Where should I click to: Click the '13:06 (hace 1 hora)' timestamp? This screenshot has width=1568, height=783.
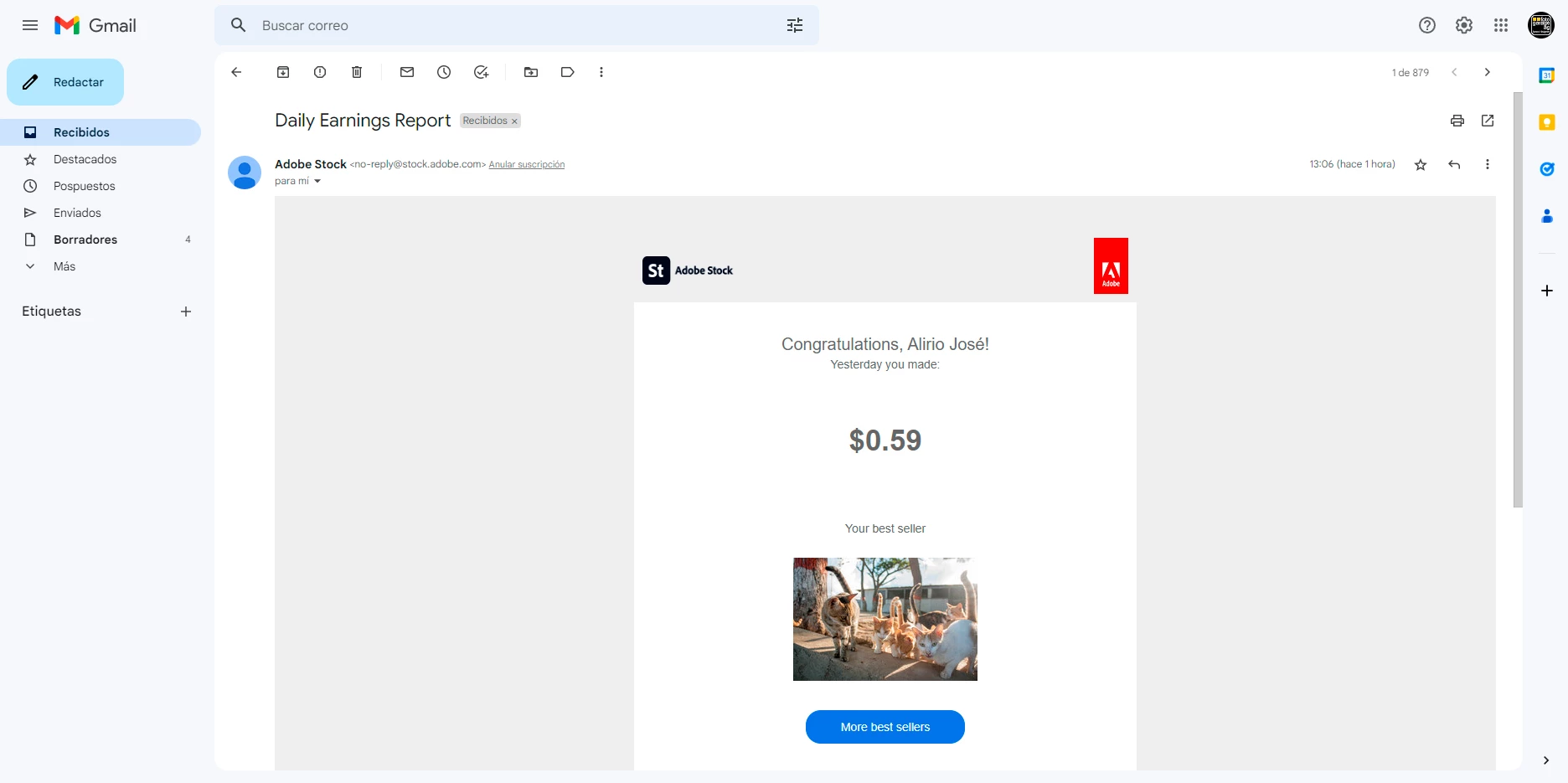click(x=1352, y=164)
